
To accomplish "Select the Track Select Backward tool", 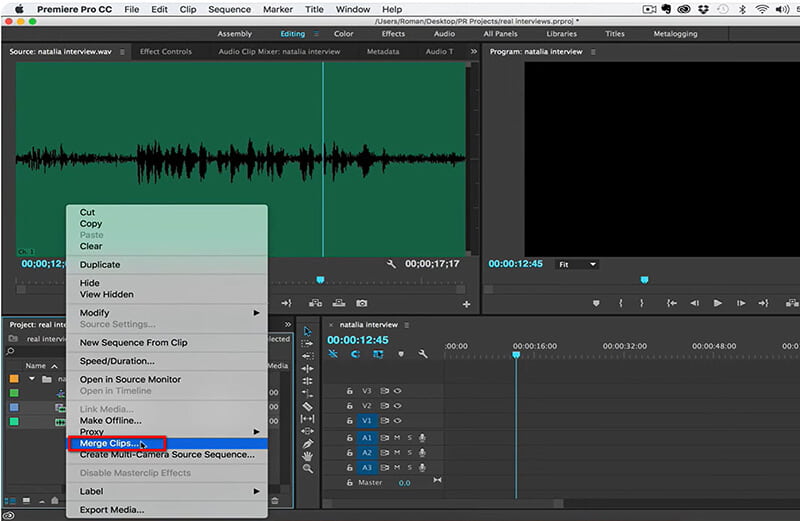I will tap(307, 356).
